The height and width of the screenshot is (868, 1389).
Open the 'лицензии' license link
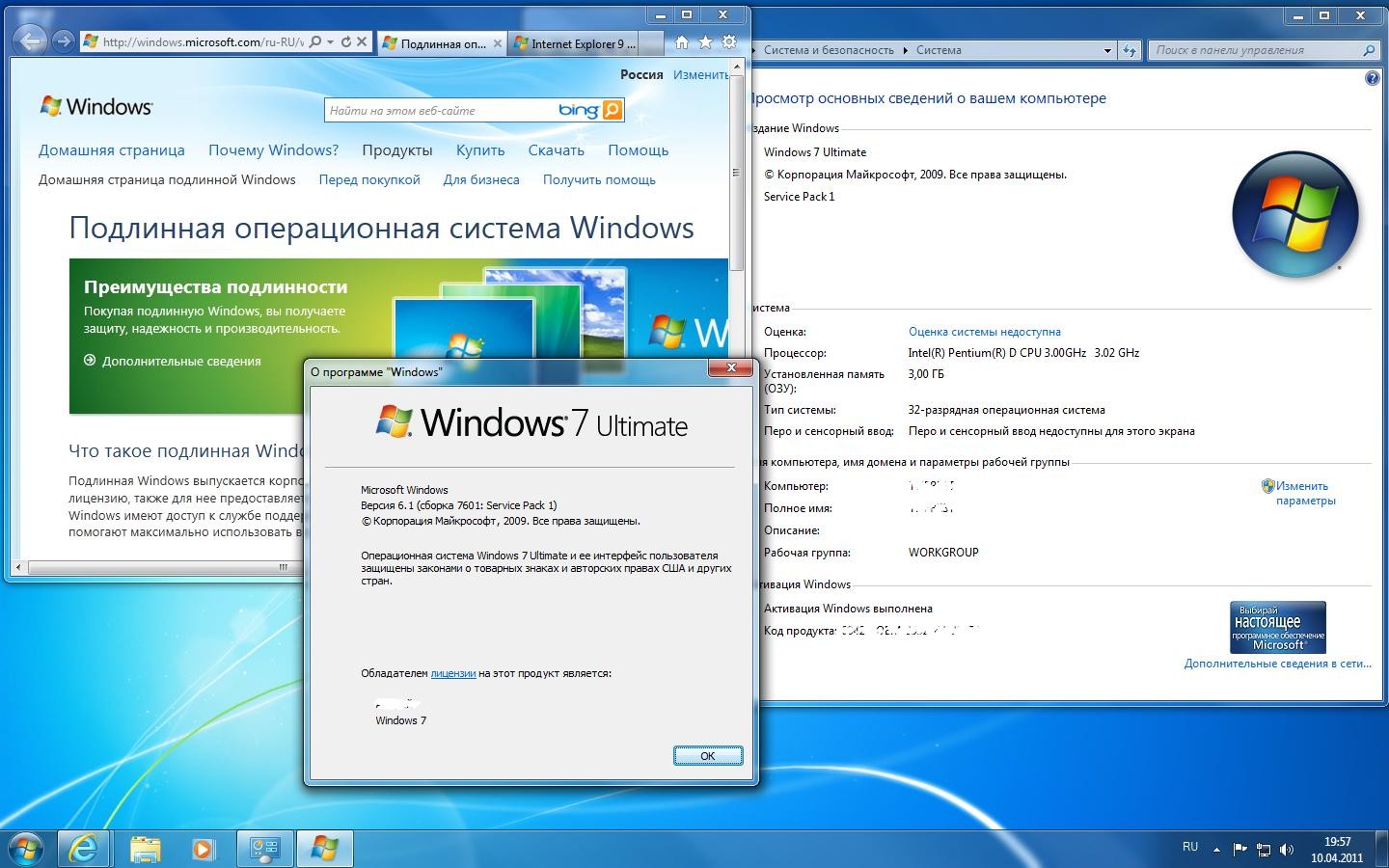click(453, 673)
